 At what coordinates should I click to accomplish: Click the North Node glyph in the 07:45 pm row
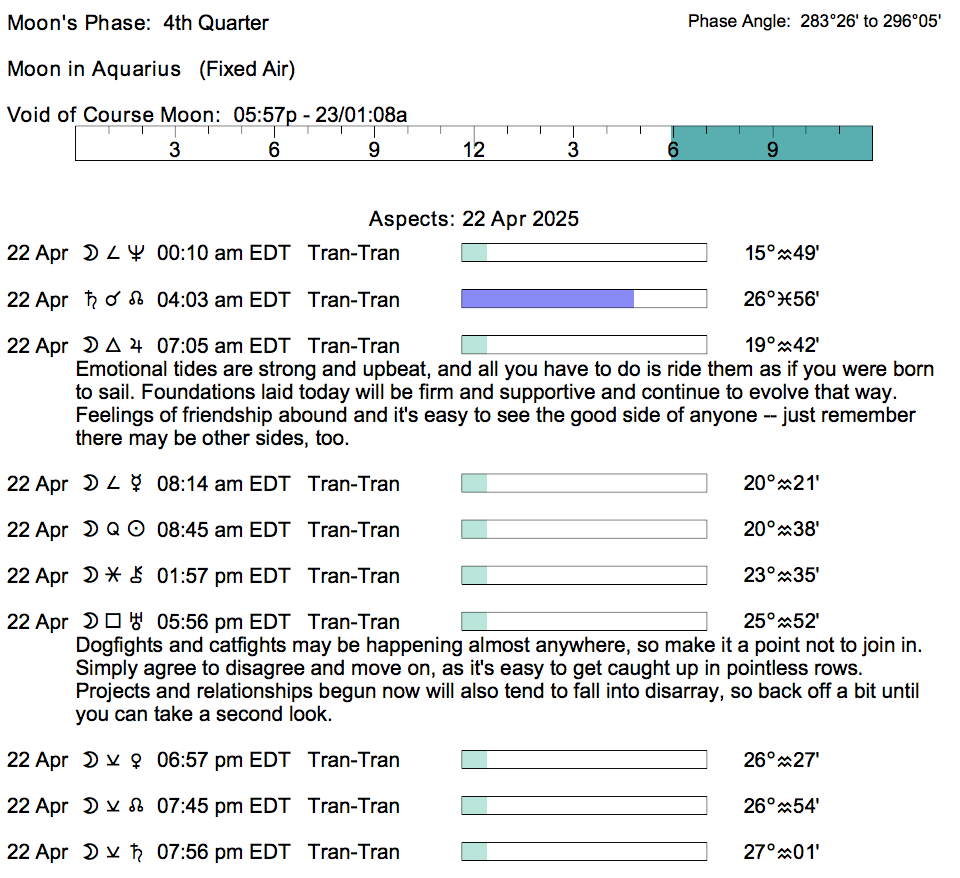(136, 807)
